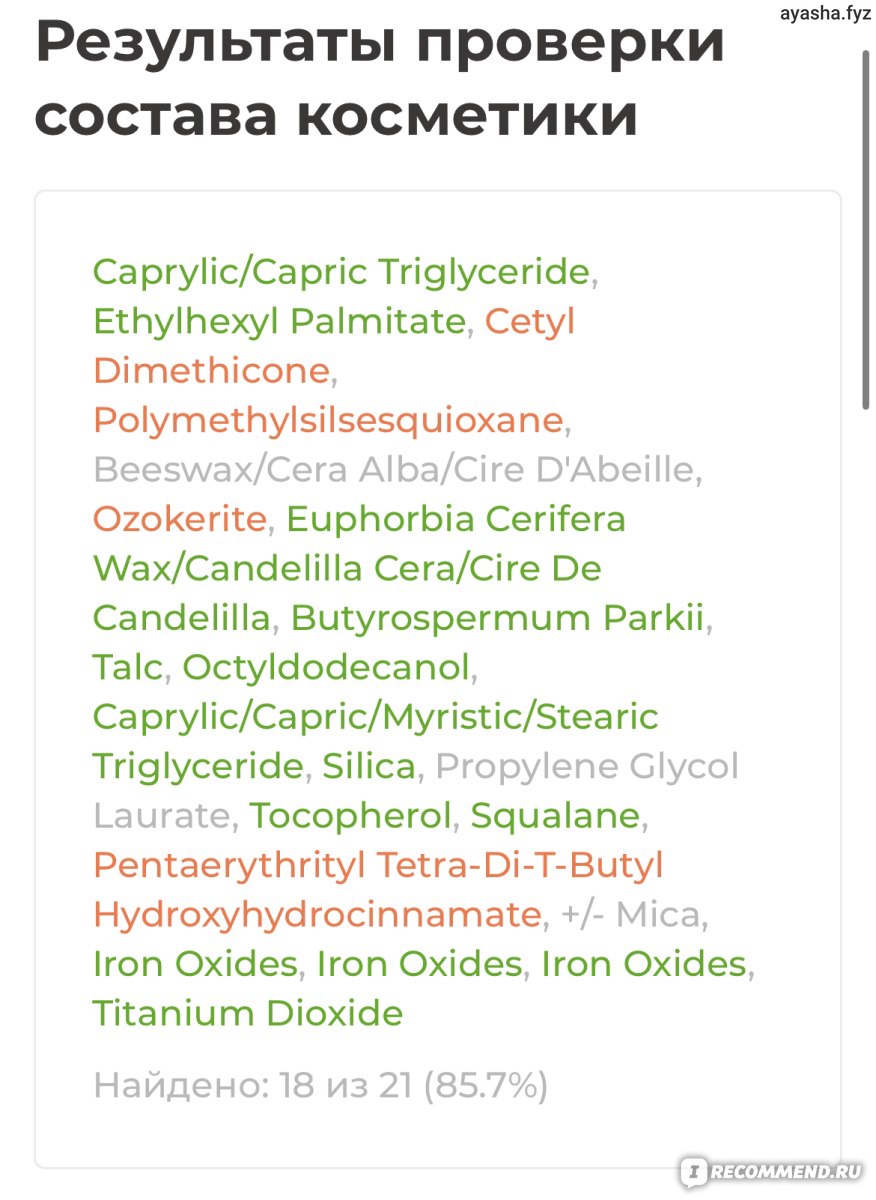Open the Butyrospermum Parkii ingredient
Image resolution: width=876 pixels, height=1200 pixels.
498,618
